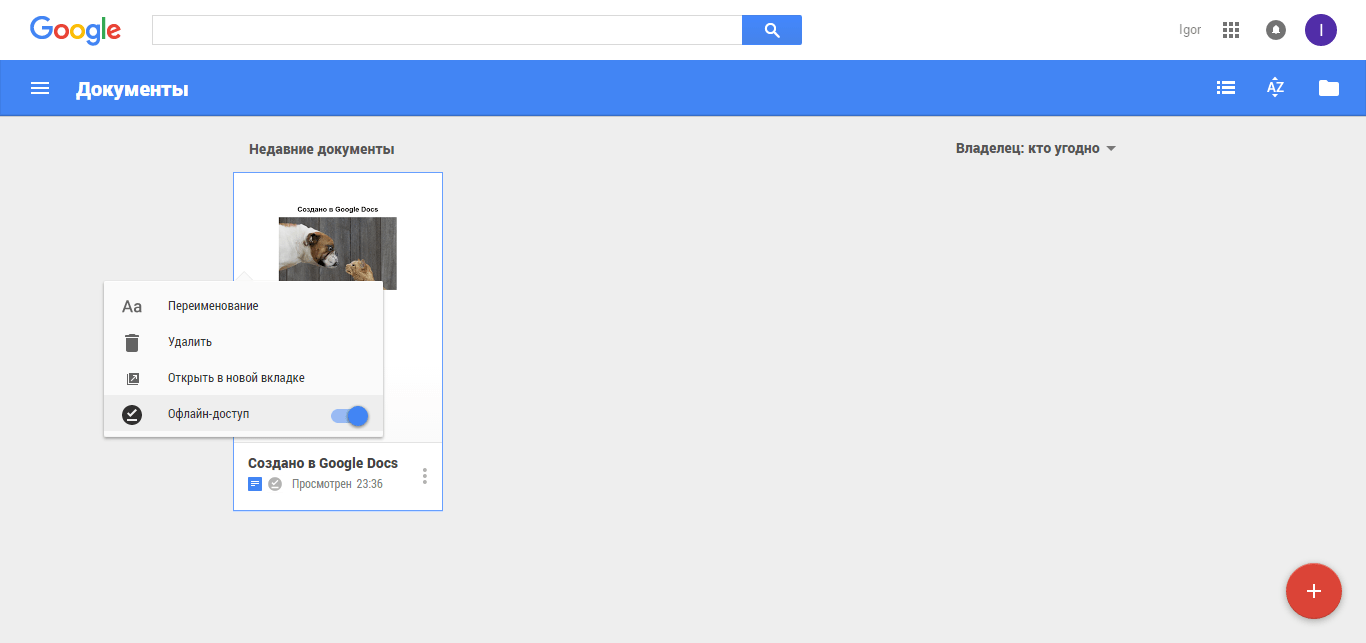Click the Igor account name
The height and width of the screenshot is (643, 1366).
pyautogui.click(x=1190, y=30)
